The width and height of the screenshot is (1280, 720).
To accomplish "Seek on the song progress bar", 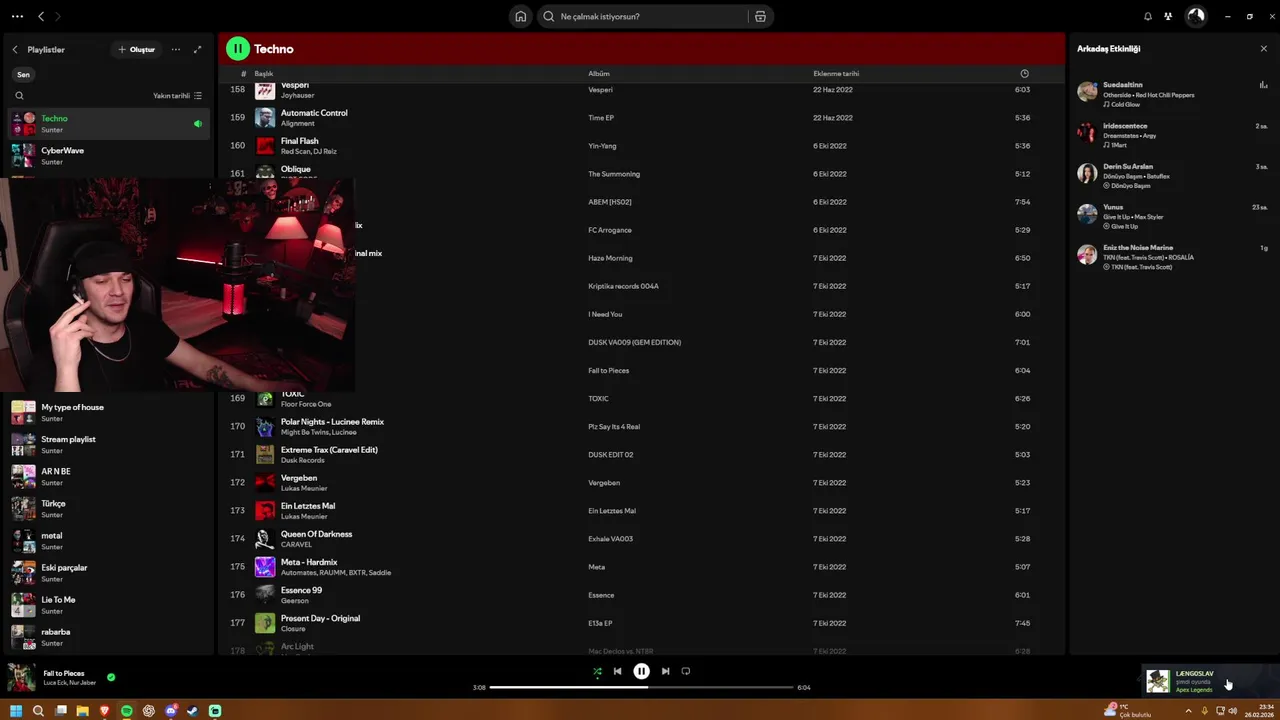I will [641, 687].
